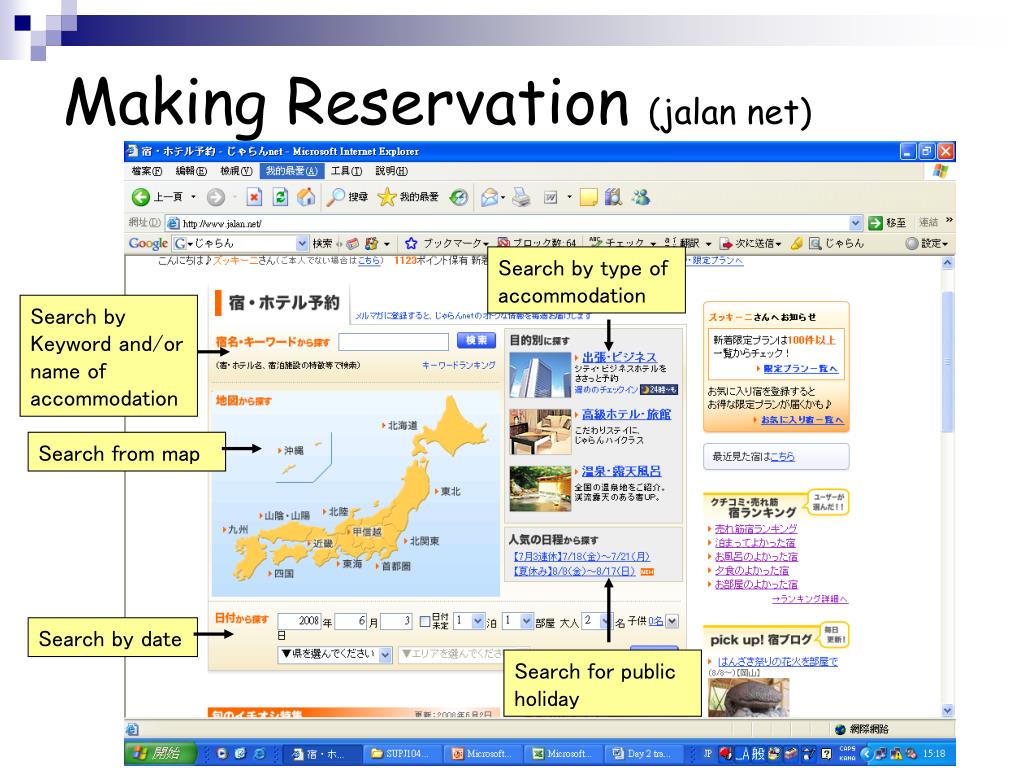The height and width of the screenshot is (768, 1024).
Task: Open the adults count dropdown
Action: click(606, 621)
